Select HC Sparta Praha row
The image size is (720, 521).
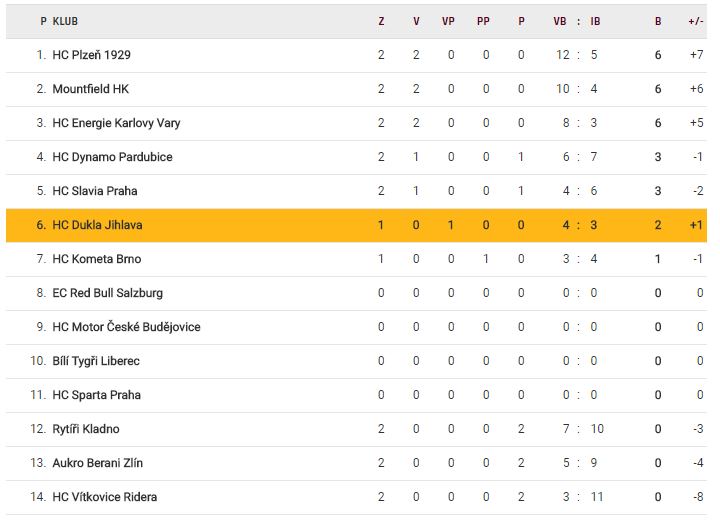coord(356,395)
